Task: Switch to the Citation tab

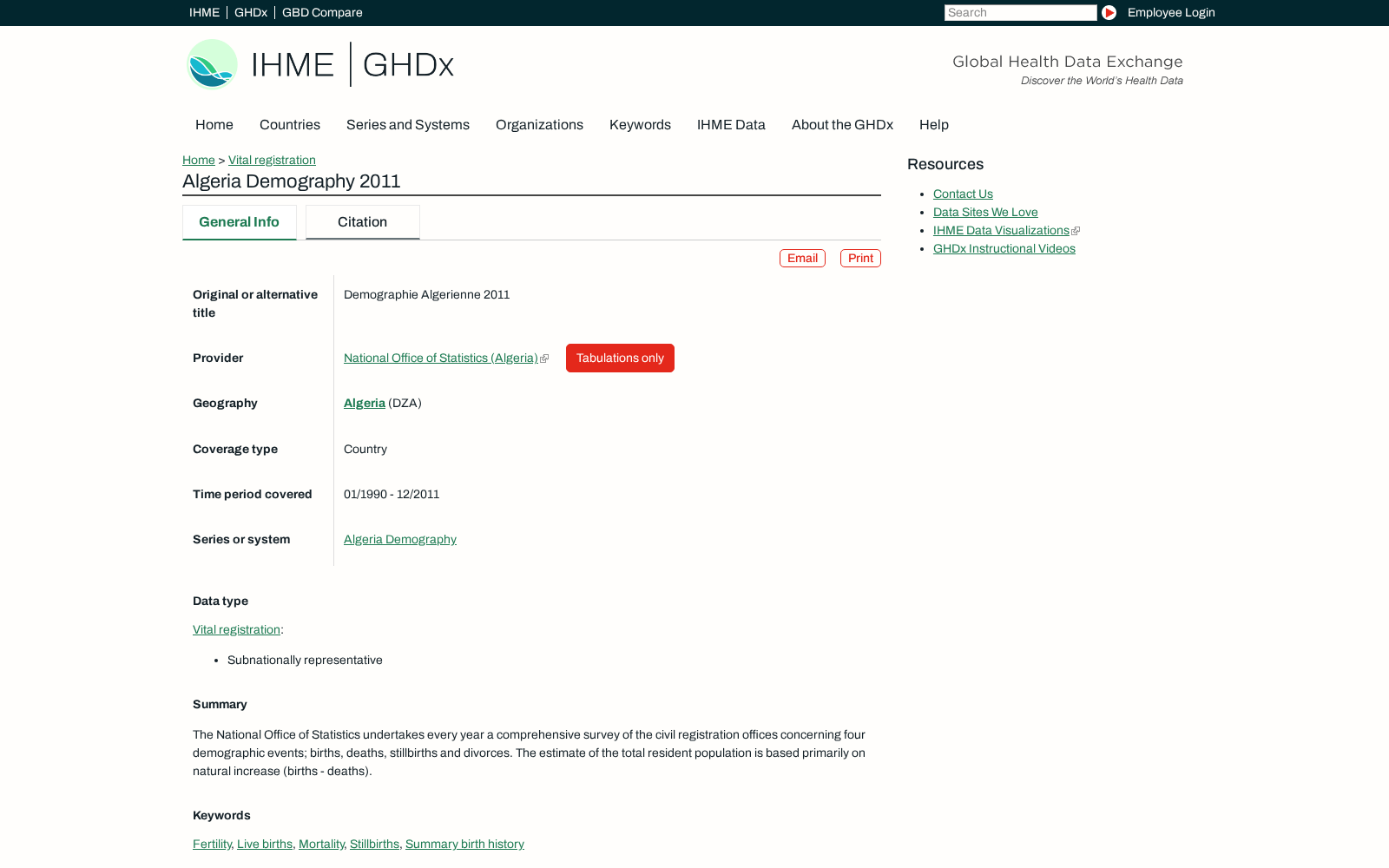Action: click(363, 222)
